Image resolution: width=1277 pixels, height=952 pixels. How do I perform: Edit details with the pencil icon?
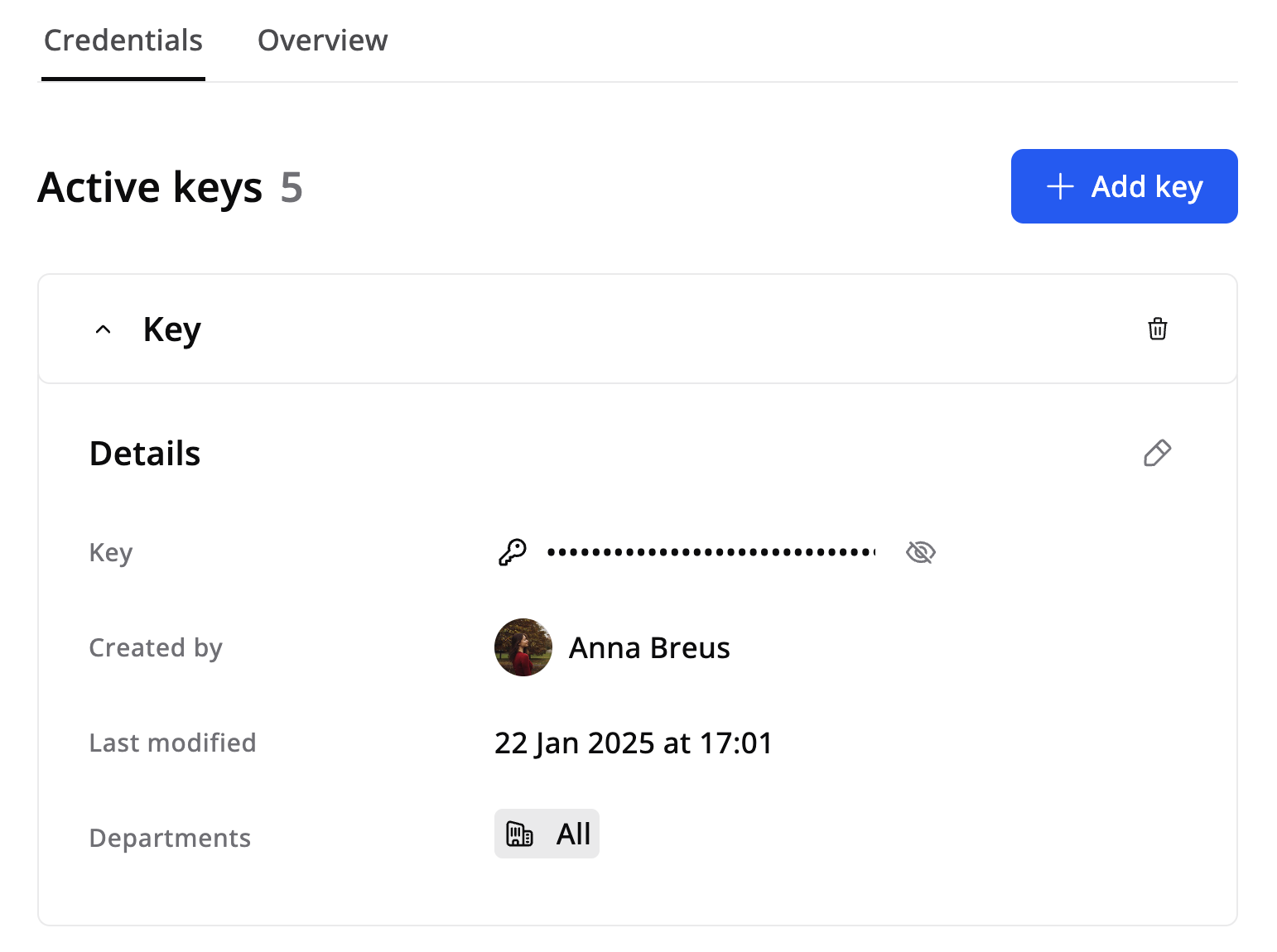click(1157, 453)
